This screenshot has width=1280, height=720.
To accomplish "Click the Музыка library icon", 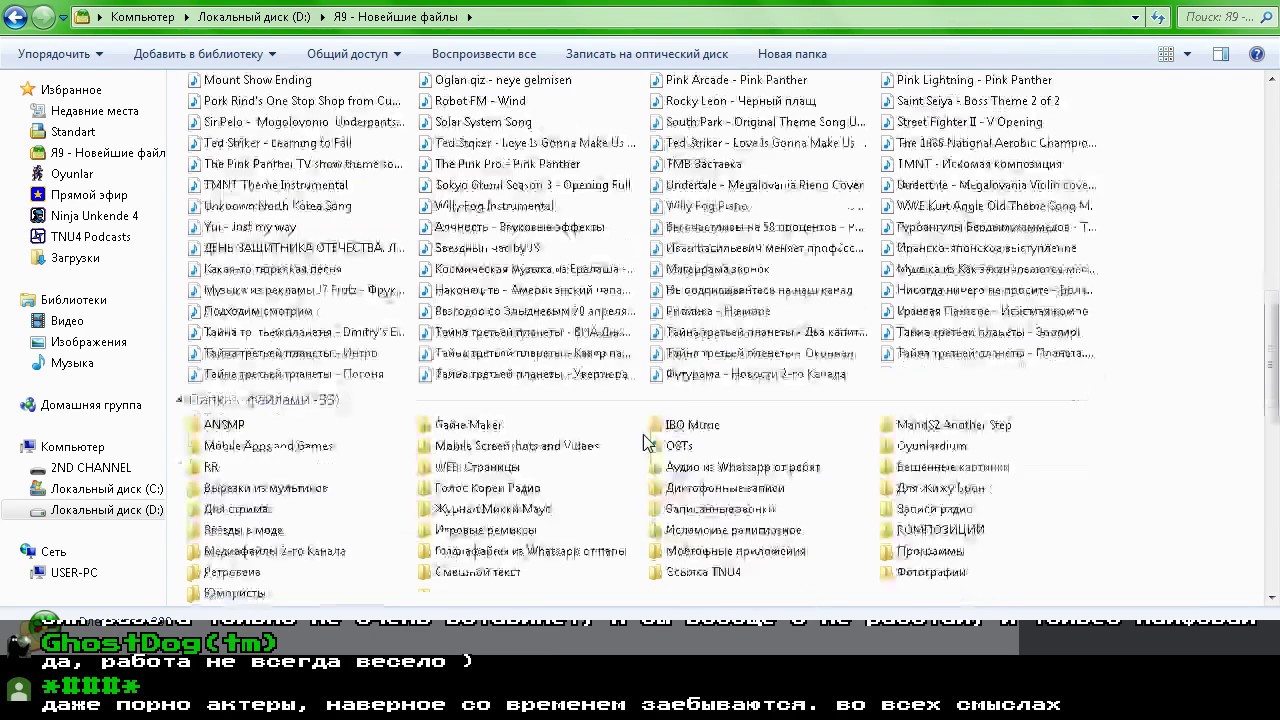I will pyautogui.click(x=38, y=363).
